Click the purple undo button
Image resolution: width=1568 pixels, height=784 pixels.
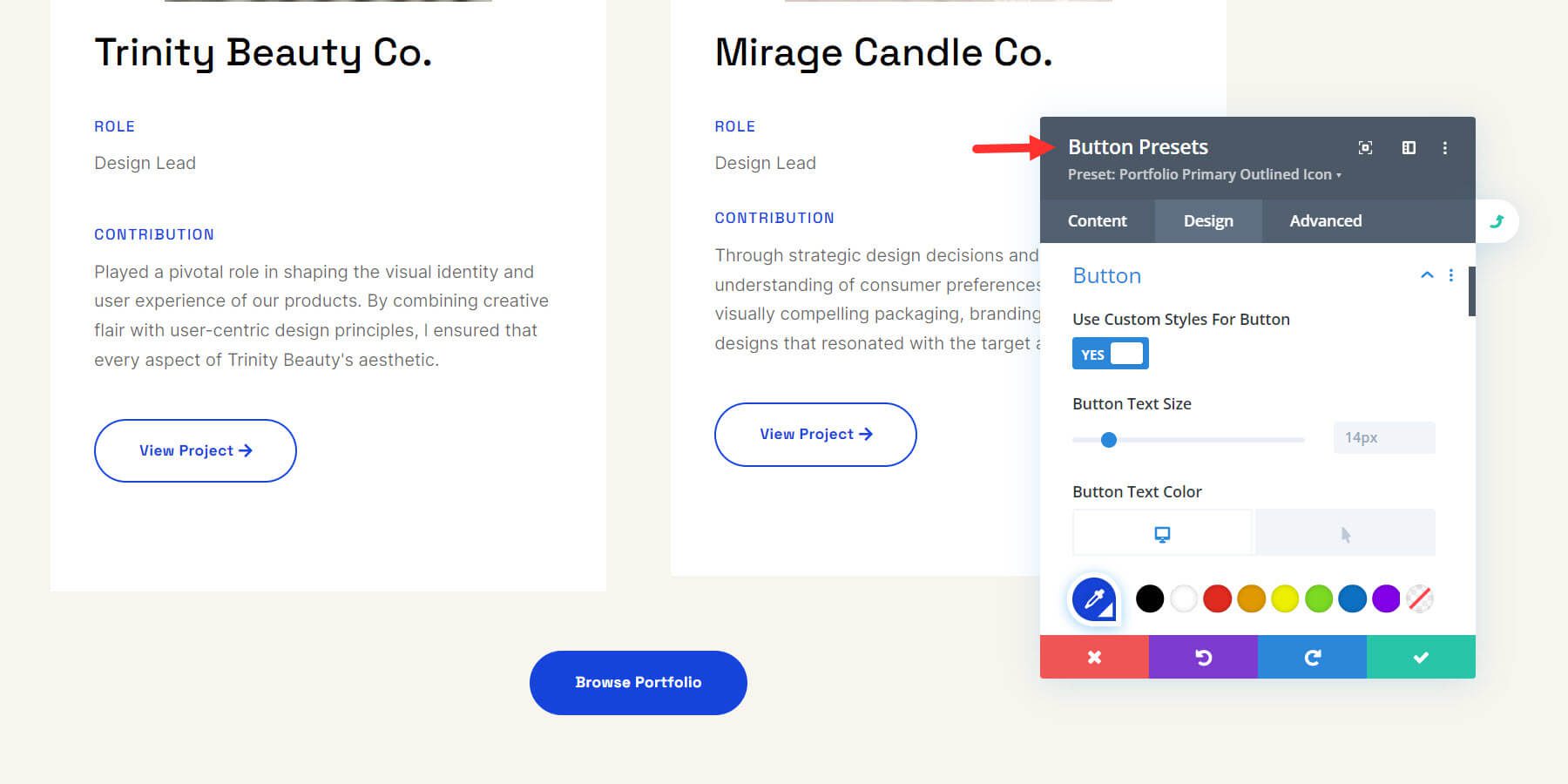[1203, 657]
